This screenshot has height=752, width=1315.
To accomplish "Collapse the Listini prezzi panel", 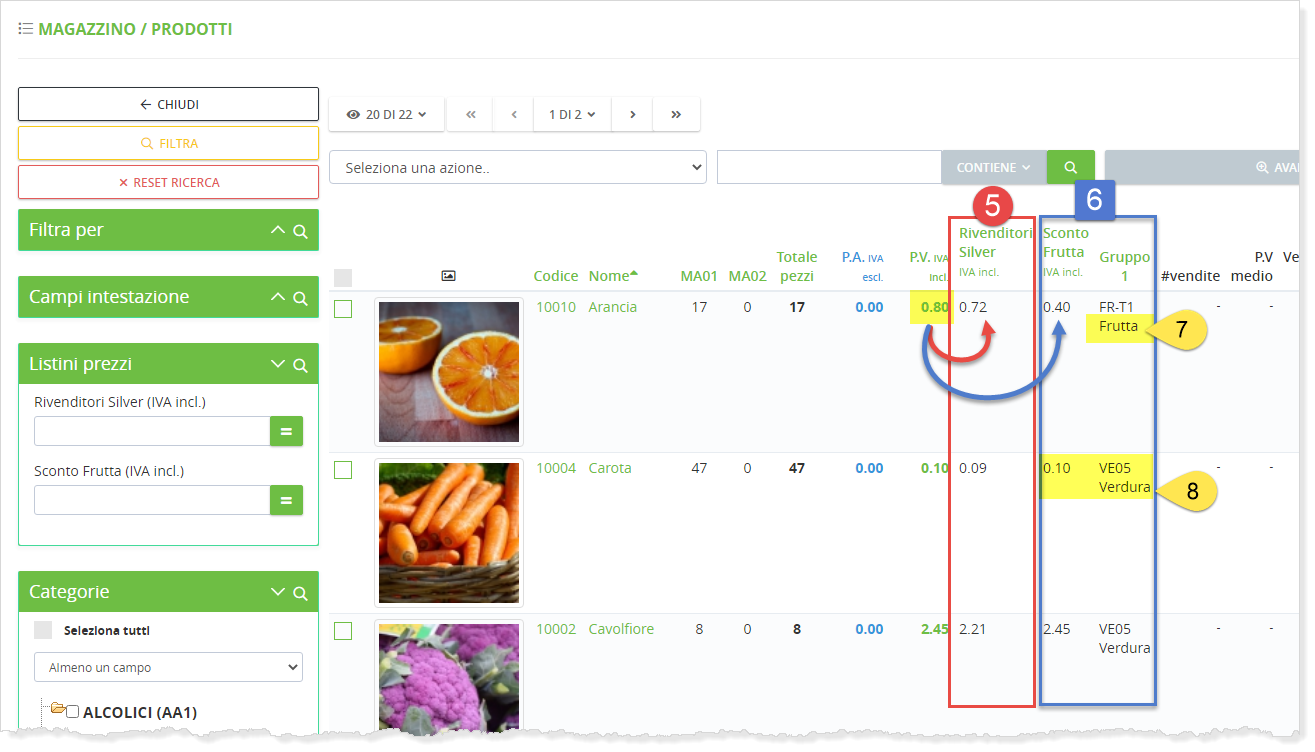I will click(x=278, y=365).
